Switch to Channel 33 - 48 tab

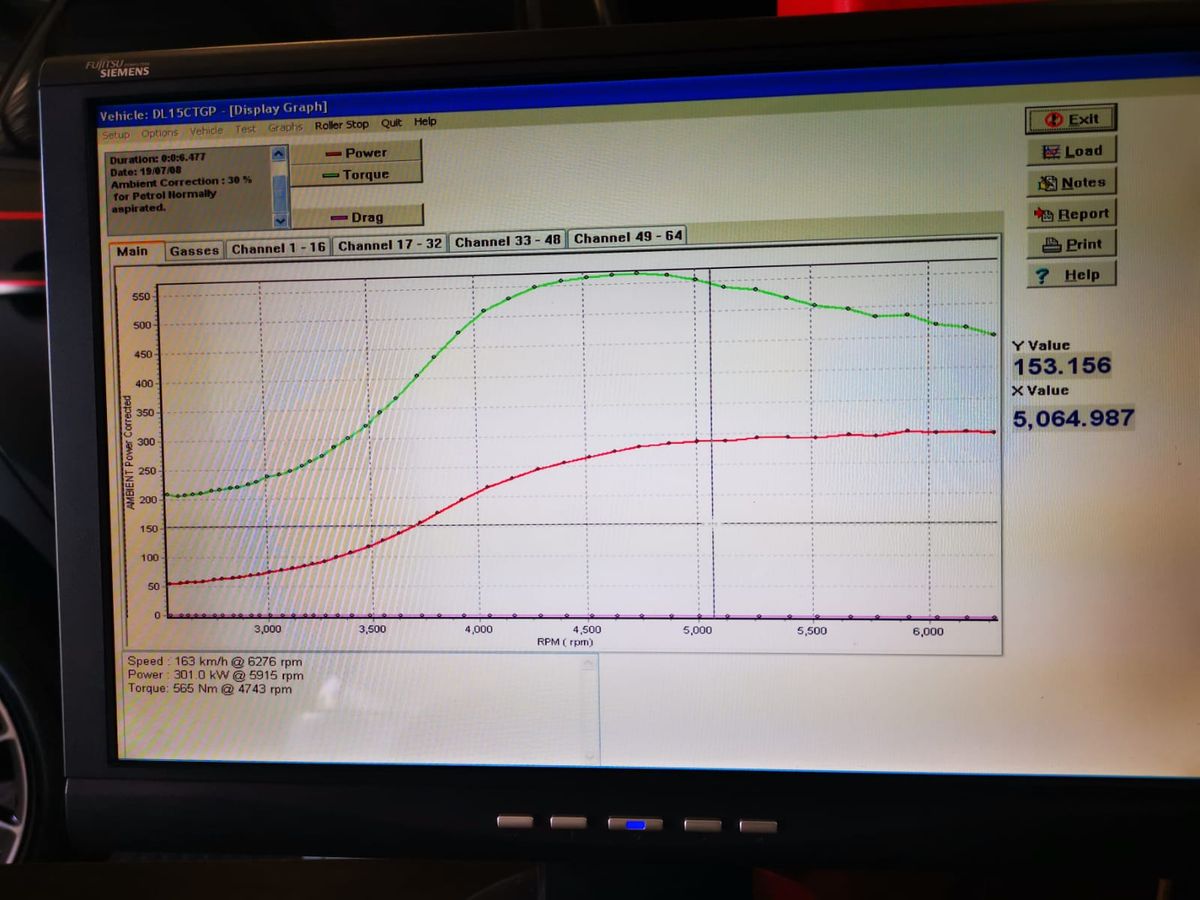[508, 241]
